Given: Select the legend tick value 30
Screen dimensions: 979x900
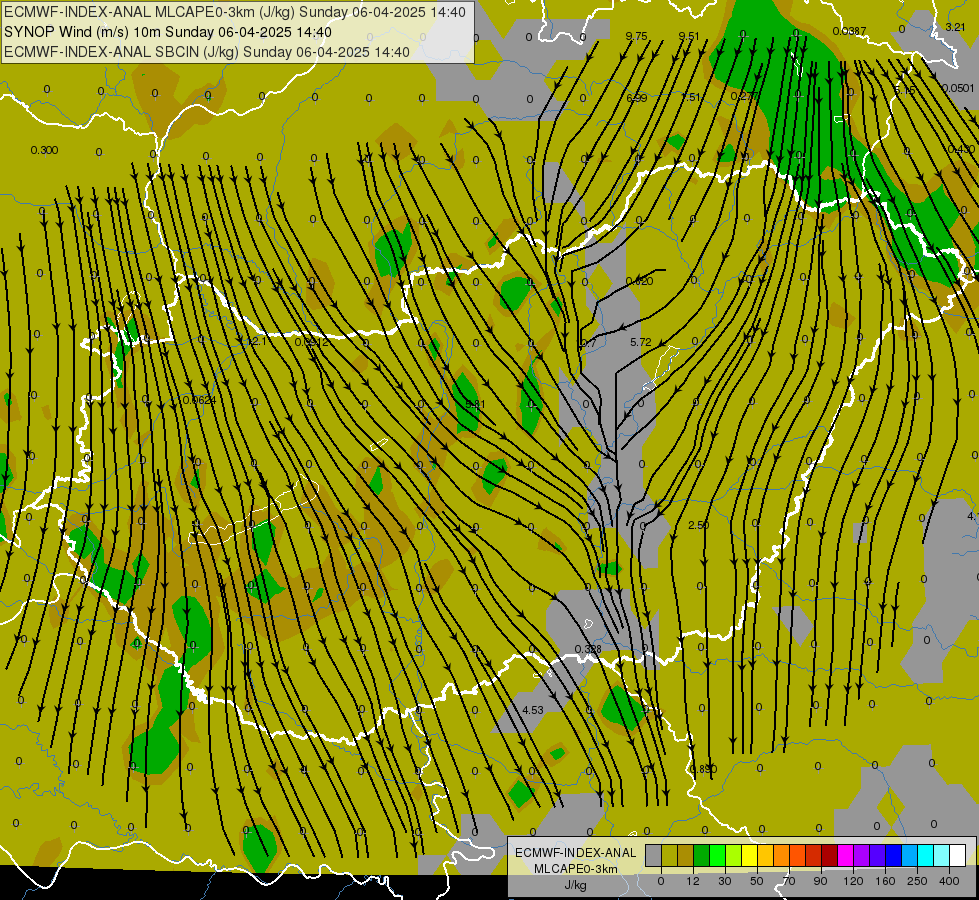Looking at the screenshot, I should pyautogui.click(x=724, y=881).
